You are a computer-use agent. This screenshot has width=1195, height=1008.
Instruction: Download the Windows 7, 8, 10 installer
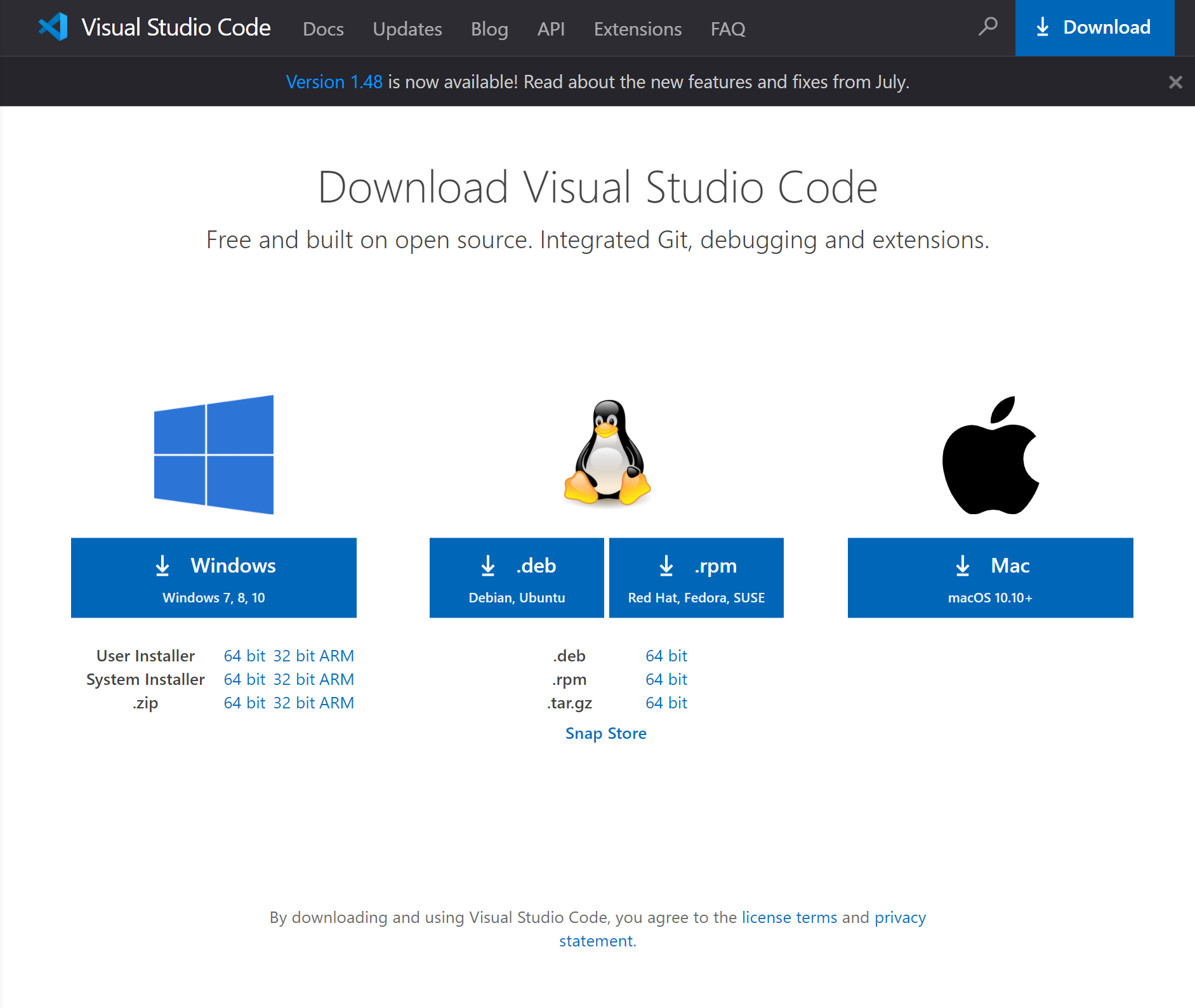click(x=214, y=578)
